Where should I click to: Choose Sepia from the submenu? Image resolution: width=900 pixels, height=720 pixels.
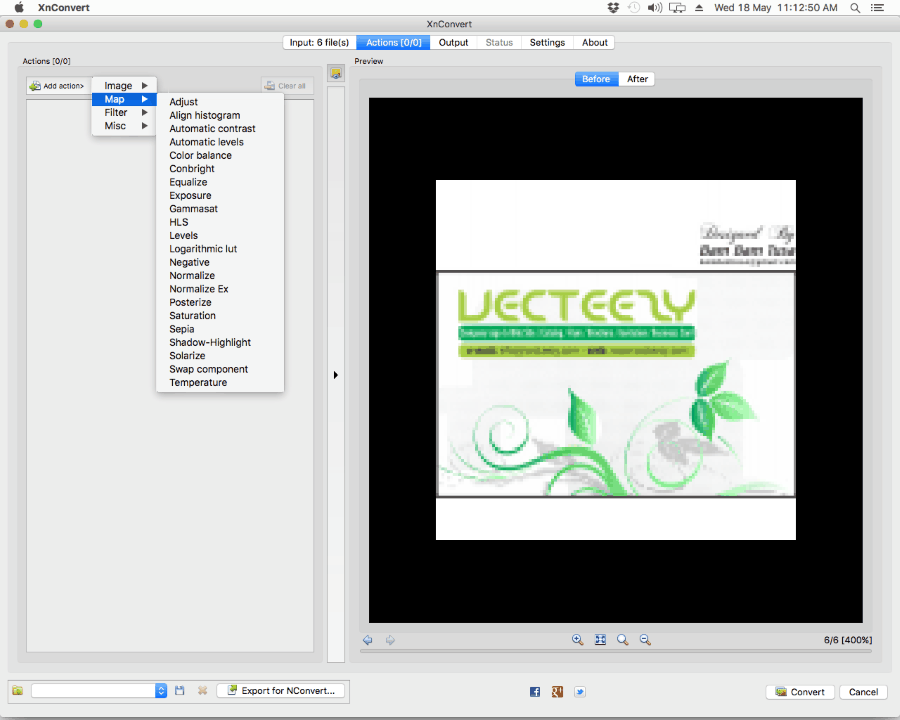(220, 329)
